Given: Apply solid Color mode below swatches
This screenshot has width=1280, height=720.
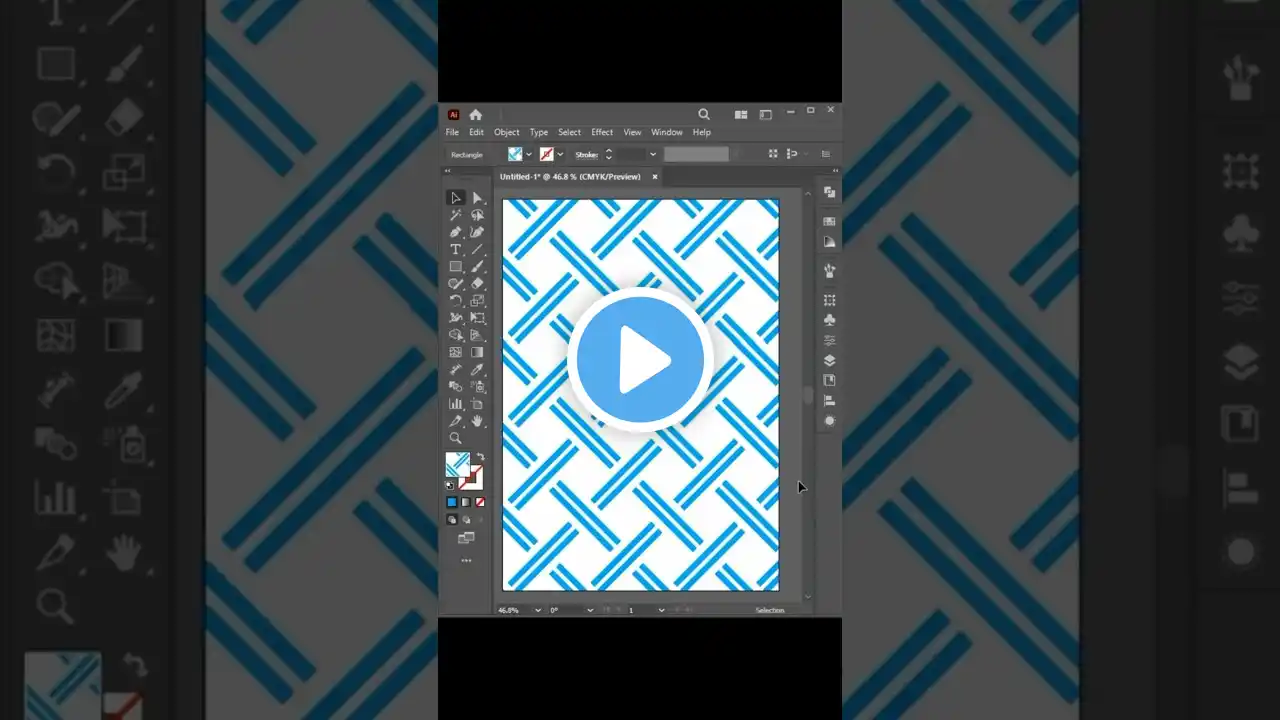Looking at the screenshot, I should click(x=452, y=502).
